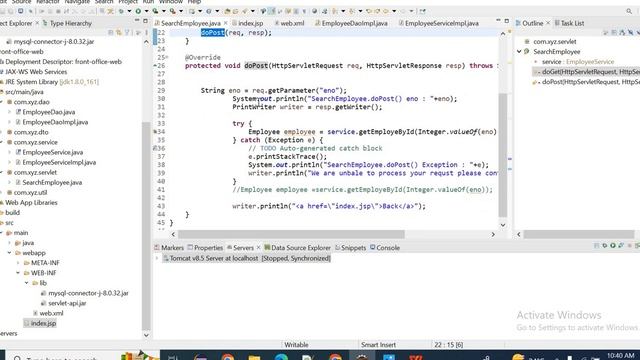
Task: Select JRE System Library node
Action: 51,82
